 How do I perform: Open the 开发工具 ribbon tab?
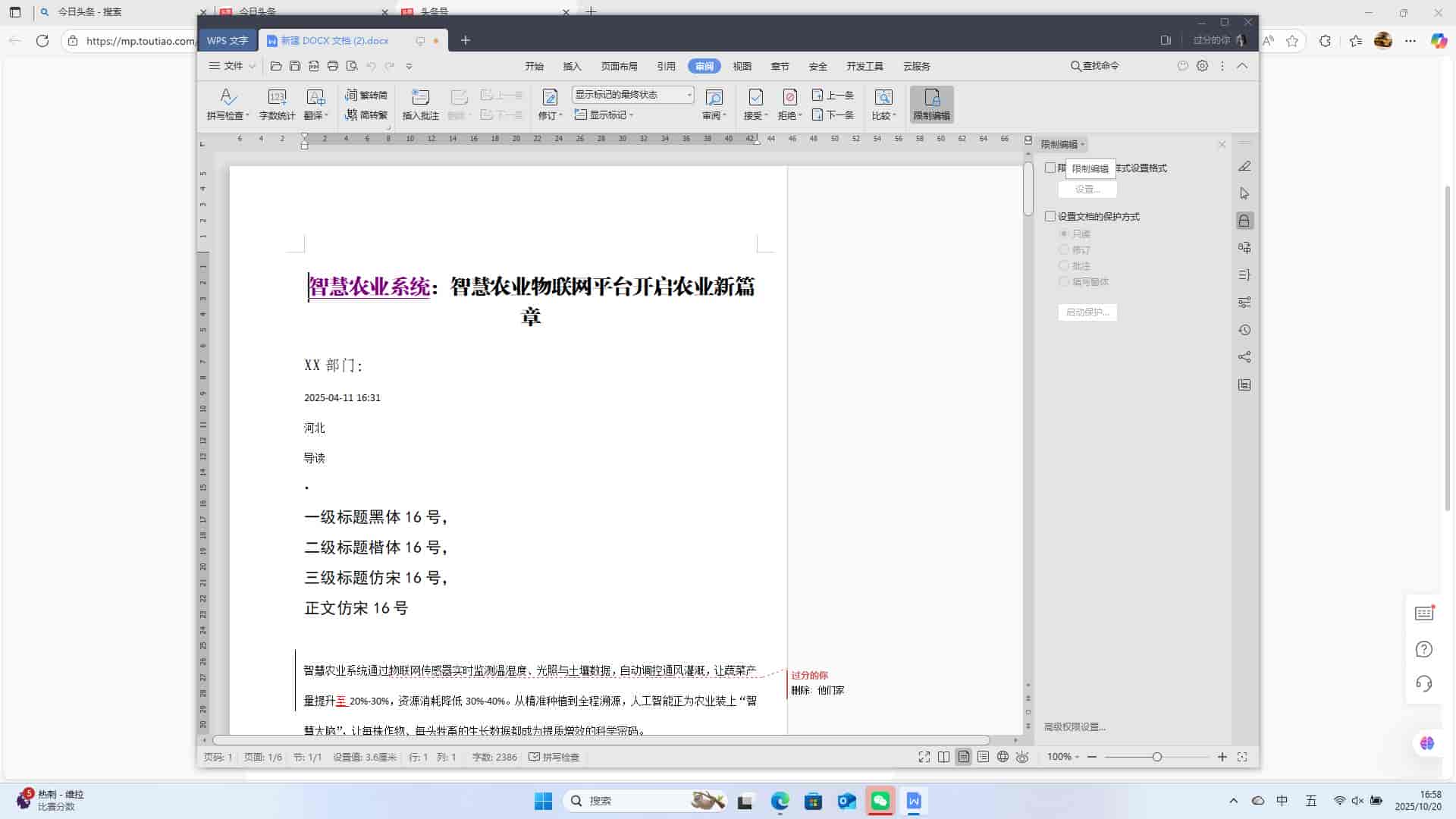[865, 66]
